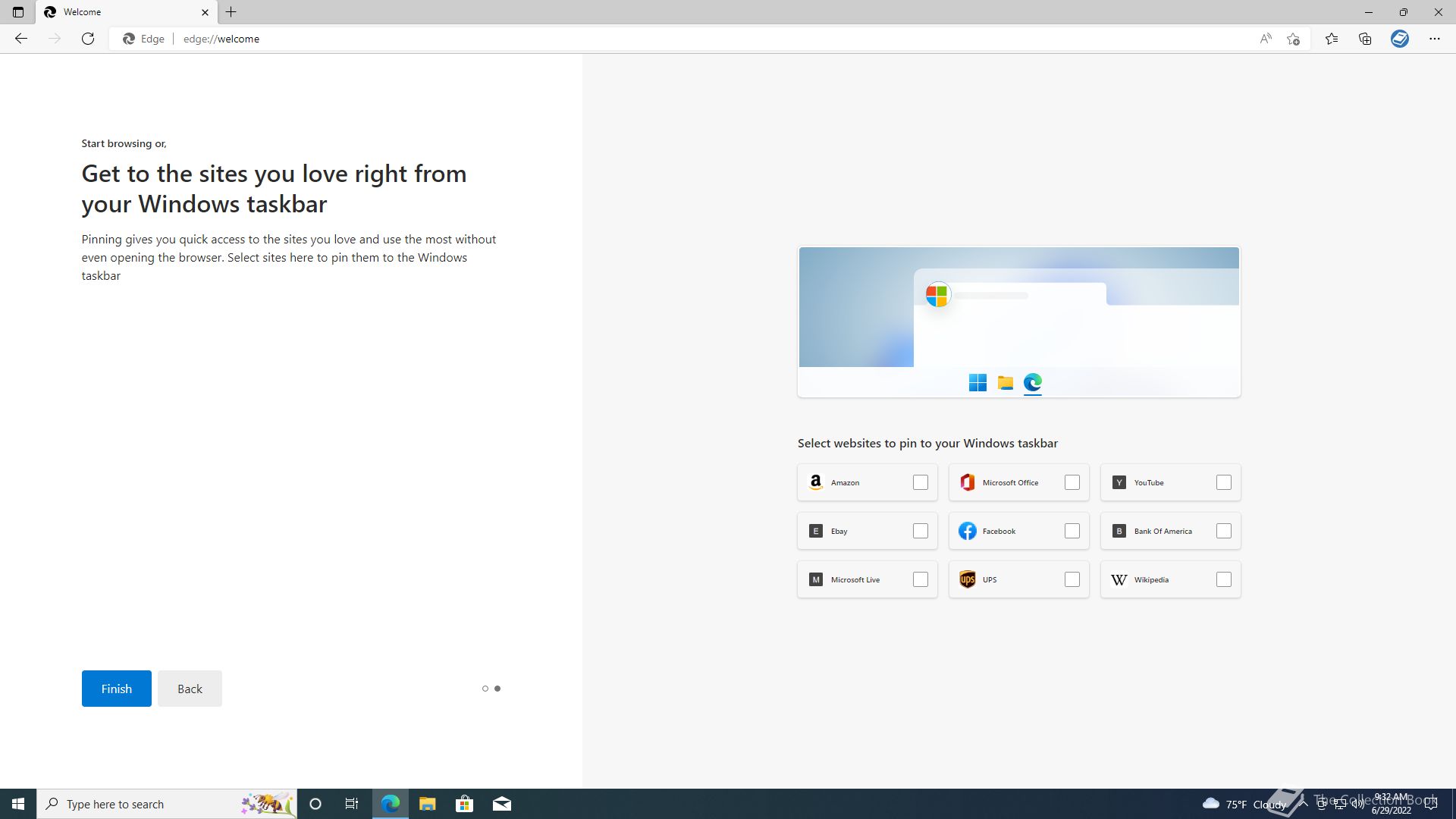Open a new tab with plus icon
The image size is (1456, 819).
[x=231, y=12]
